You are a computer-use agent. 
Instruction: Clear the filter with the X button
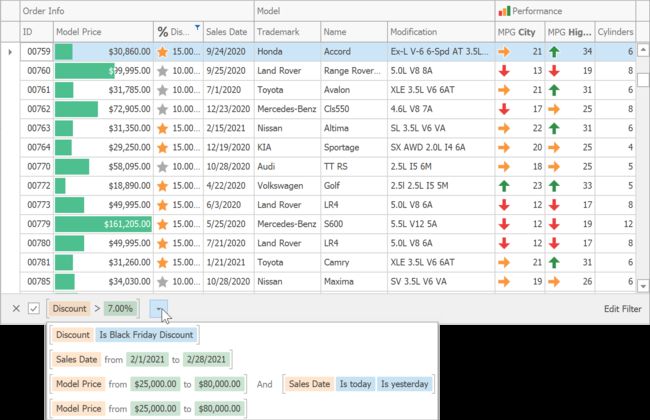(x=16, y=308)
